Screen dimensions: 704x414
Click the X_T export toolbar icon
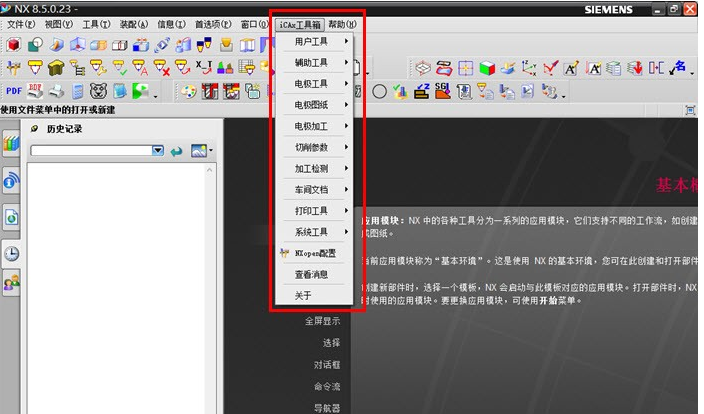tap(203, 68)
